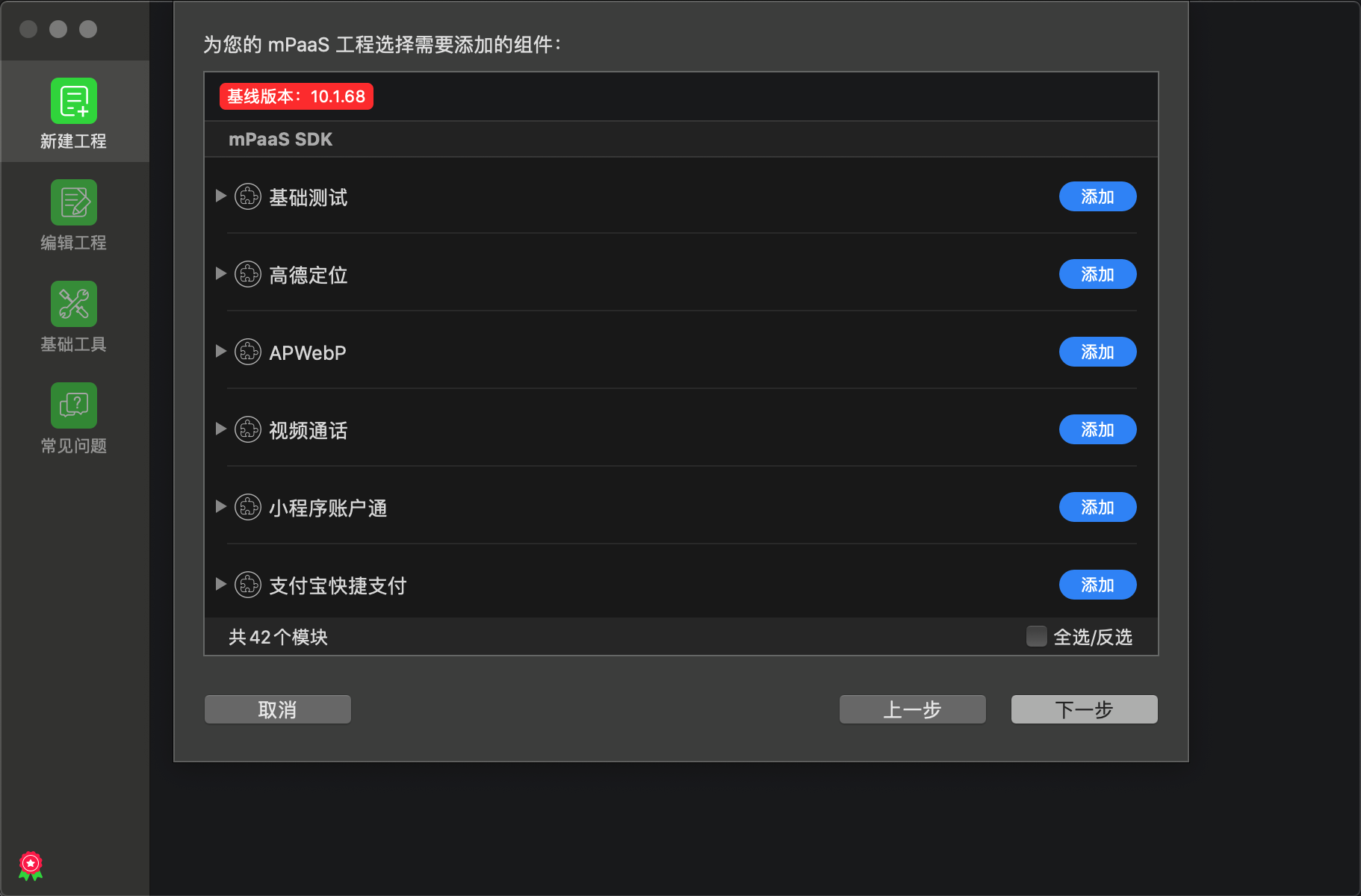Select the 支付宝快捷支付 row label
Image resolution: width=1361 pixels, height=896 pixels.
coord(338,585)
